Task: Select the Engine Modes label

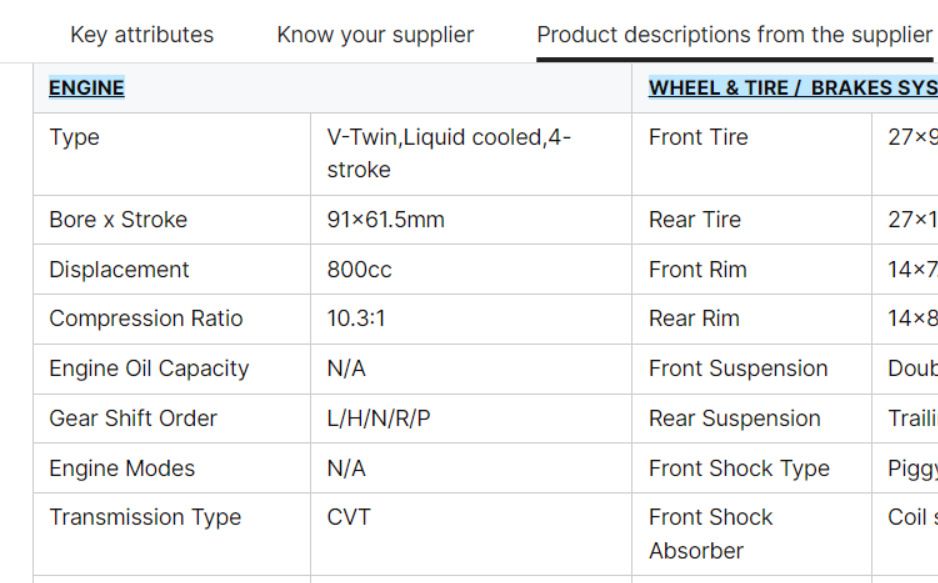Action: tap(122, 468)
